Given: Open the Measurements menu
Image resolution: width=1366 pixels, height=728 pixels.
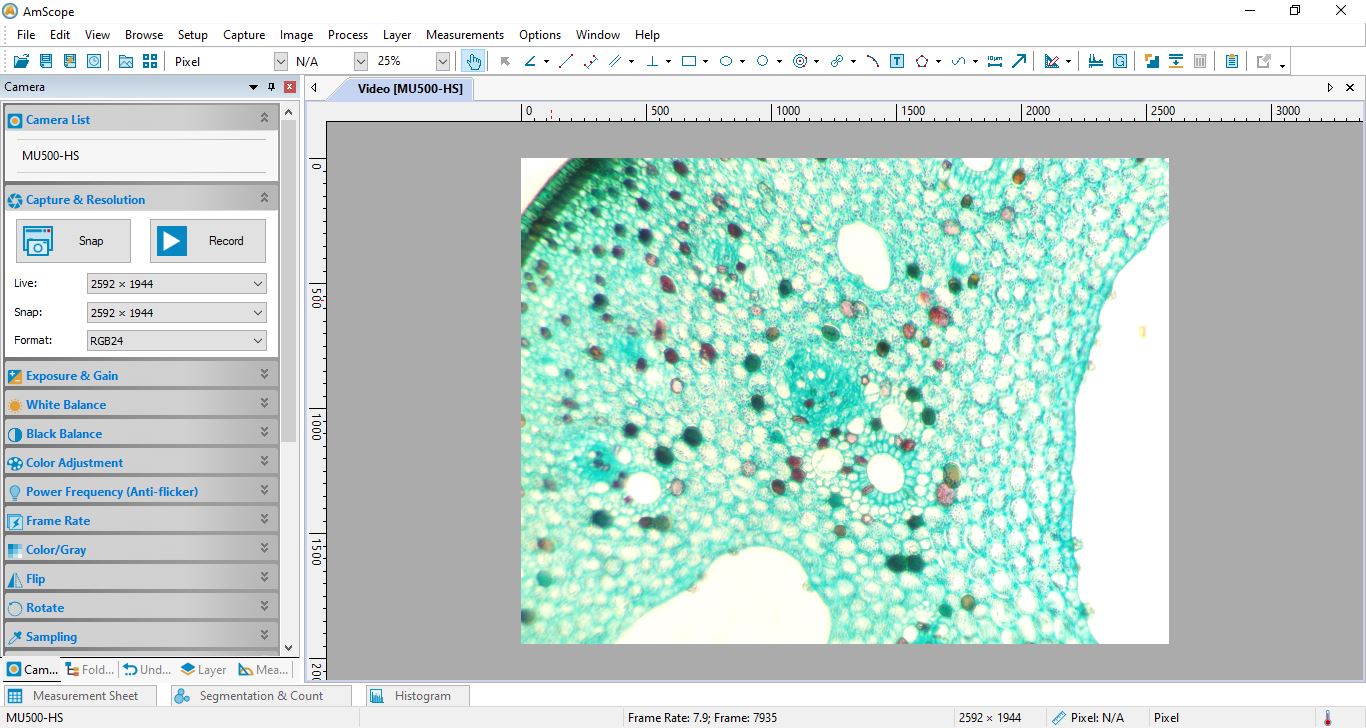Looking at the screenshot, I should tap(464, 34).
